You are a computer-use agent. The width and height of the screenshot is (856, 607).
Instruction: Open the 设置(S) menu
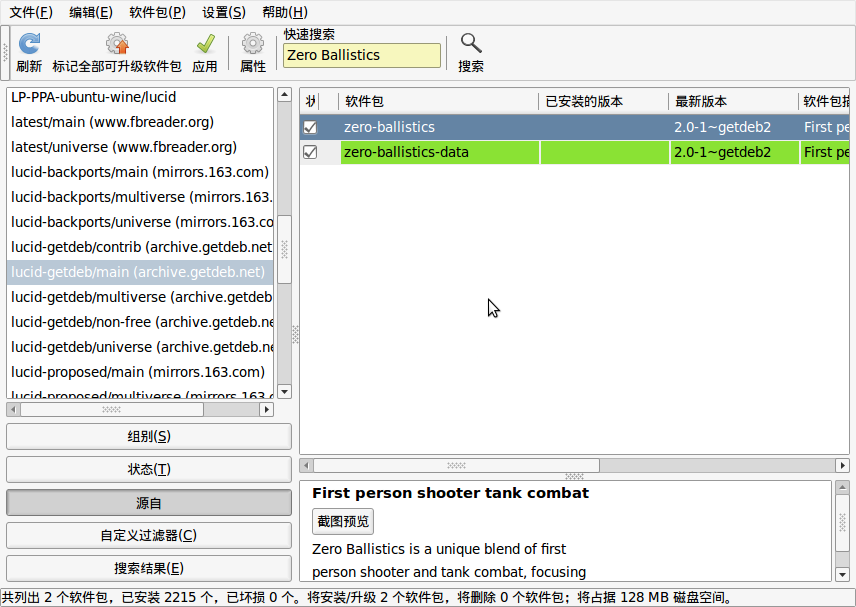click(x=224, y=12)
